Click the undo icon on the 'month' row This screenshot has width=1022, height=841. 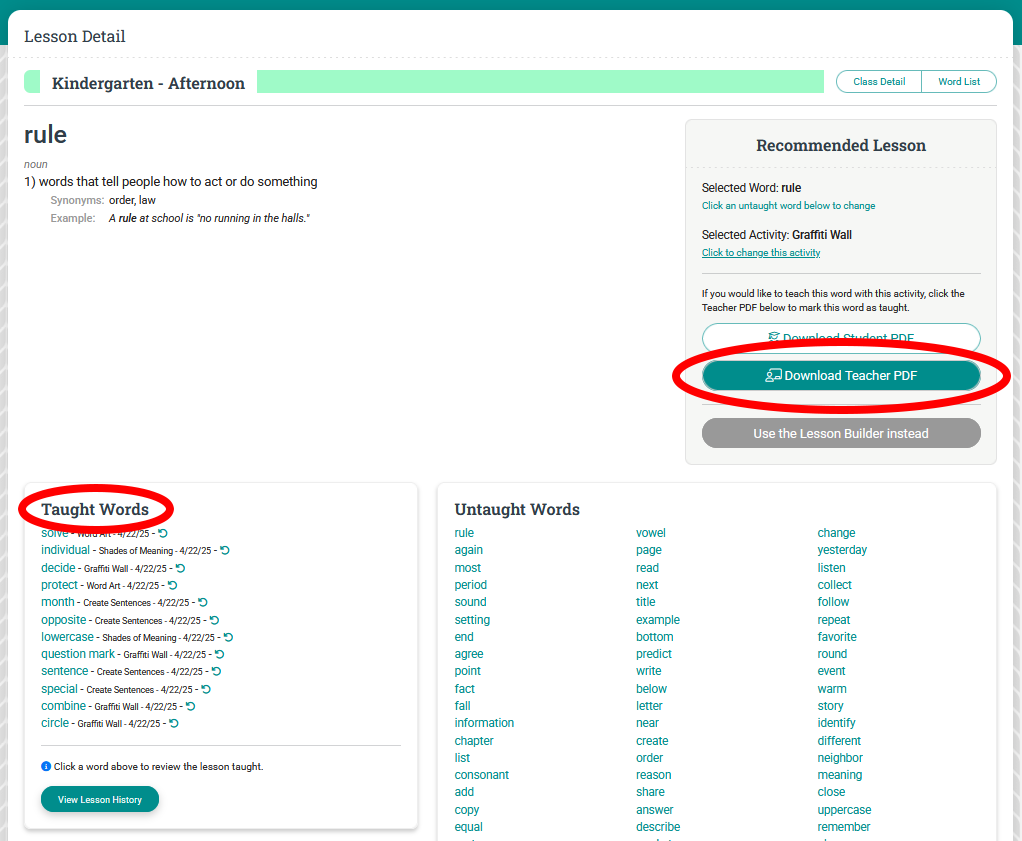[203, 602]
